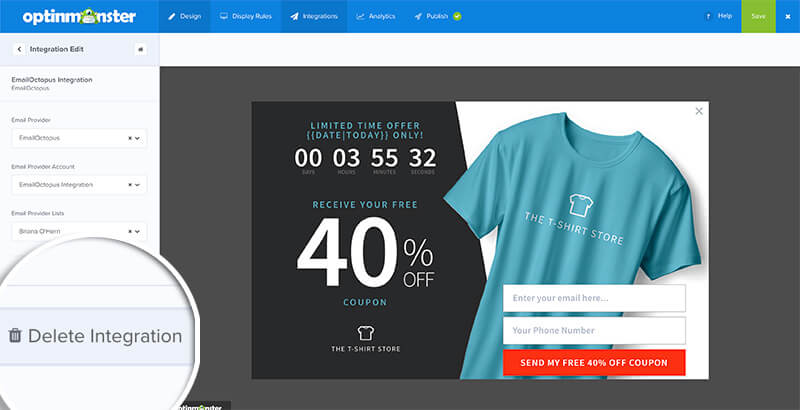Open the Display Rules tab
Image resolution: width=800 pixels, height=410 pixels.
245,16
